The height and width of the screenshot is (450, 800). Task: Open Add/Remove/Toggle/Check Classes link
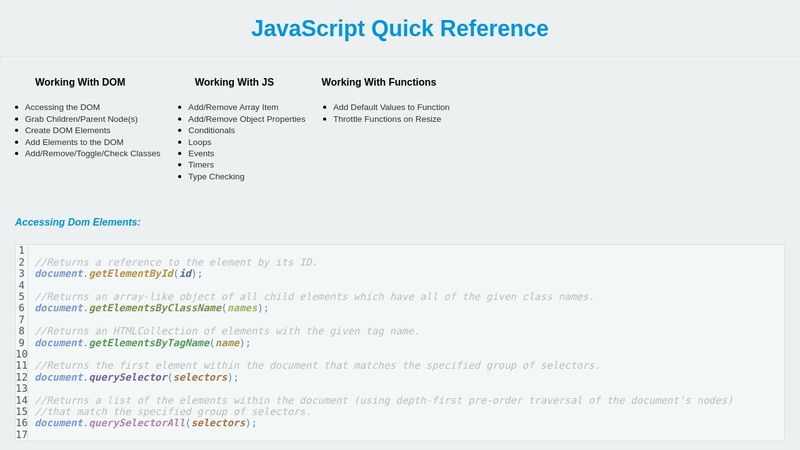coord(92,154)
